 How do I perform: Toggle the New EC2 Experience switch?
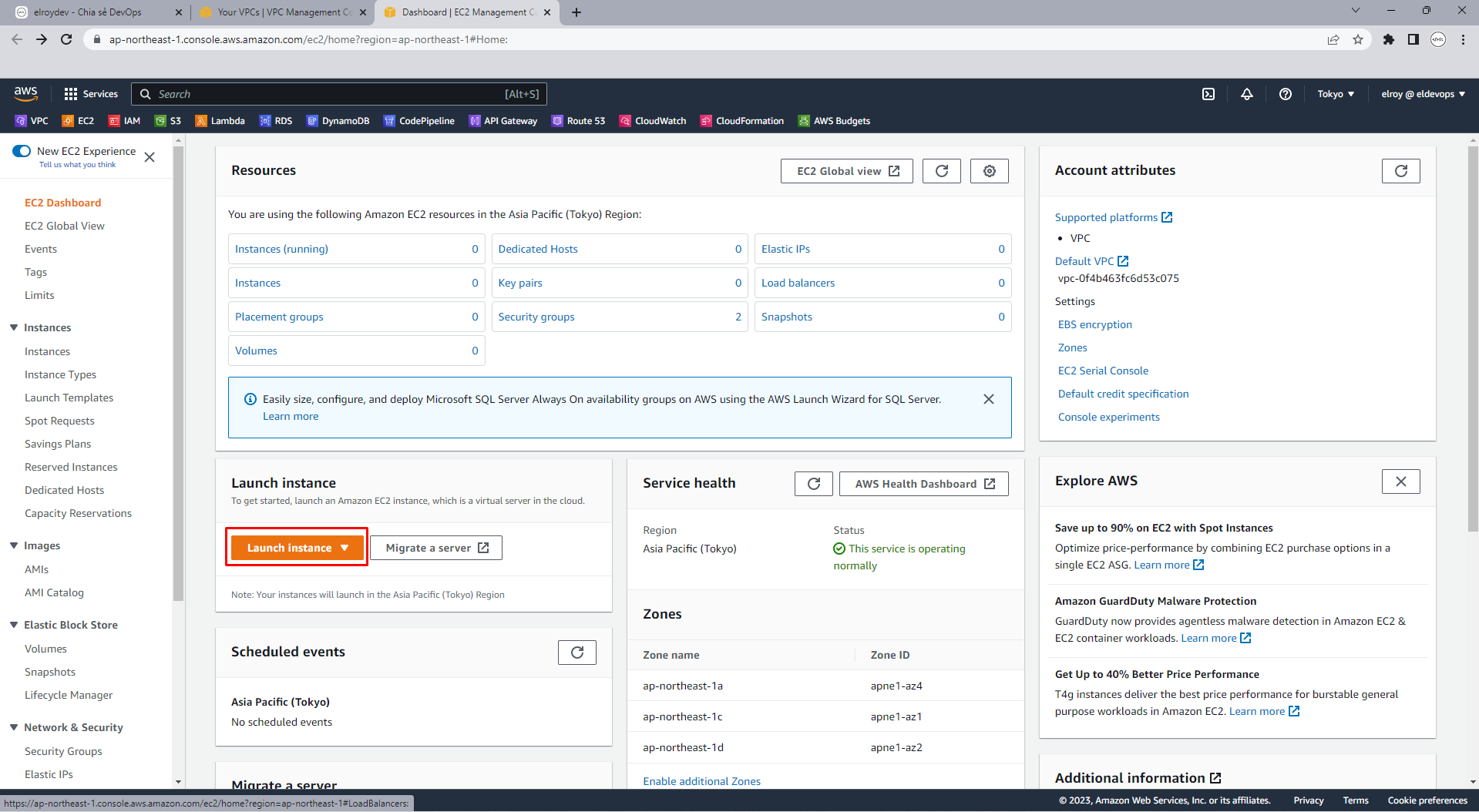click(x=22, y=151)
